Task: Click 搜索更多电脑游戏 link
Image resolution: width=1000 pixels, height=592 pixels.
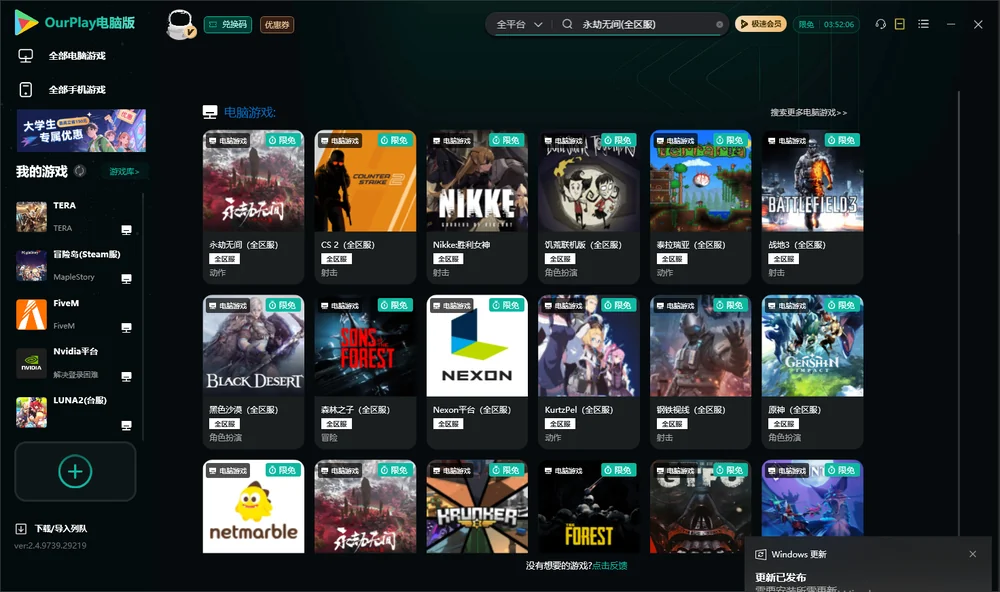Action: (808, 112)
